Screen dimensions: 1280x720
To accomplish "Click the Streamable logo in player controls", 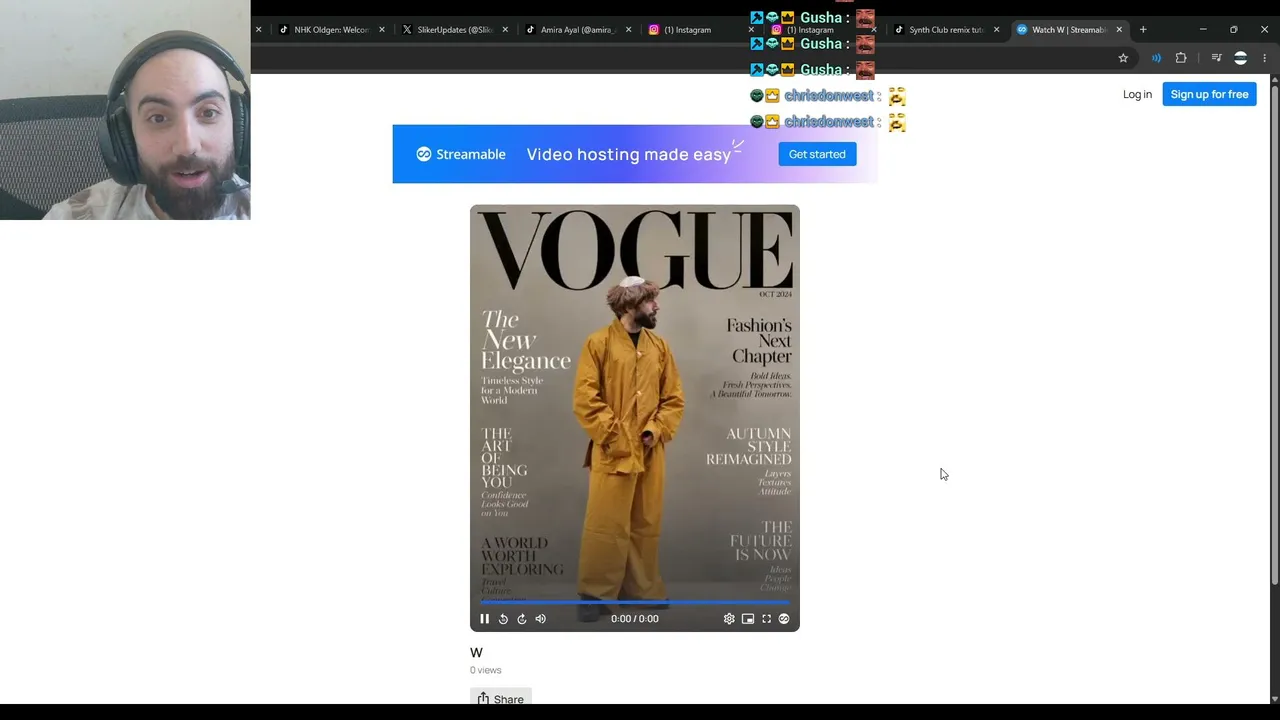I will 784,619.
